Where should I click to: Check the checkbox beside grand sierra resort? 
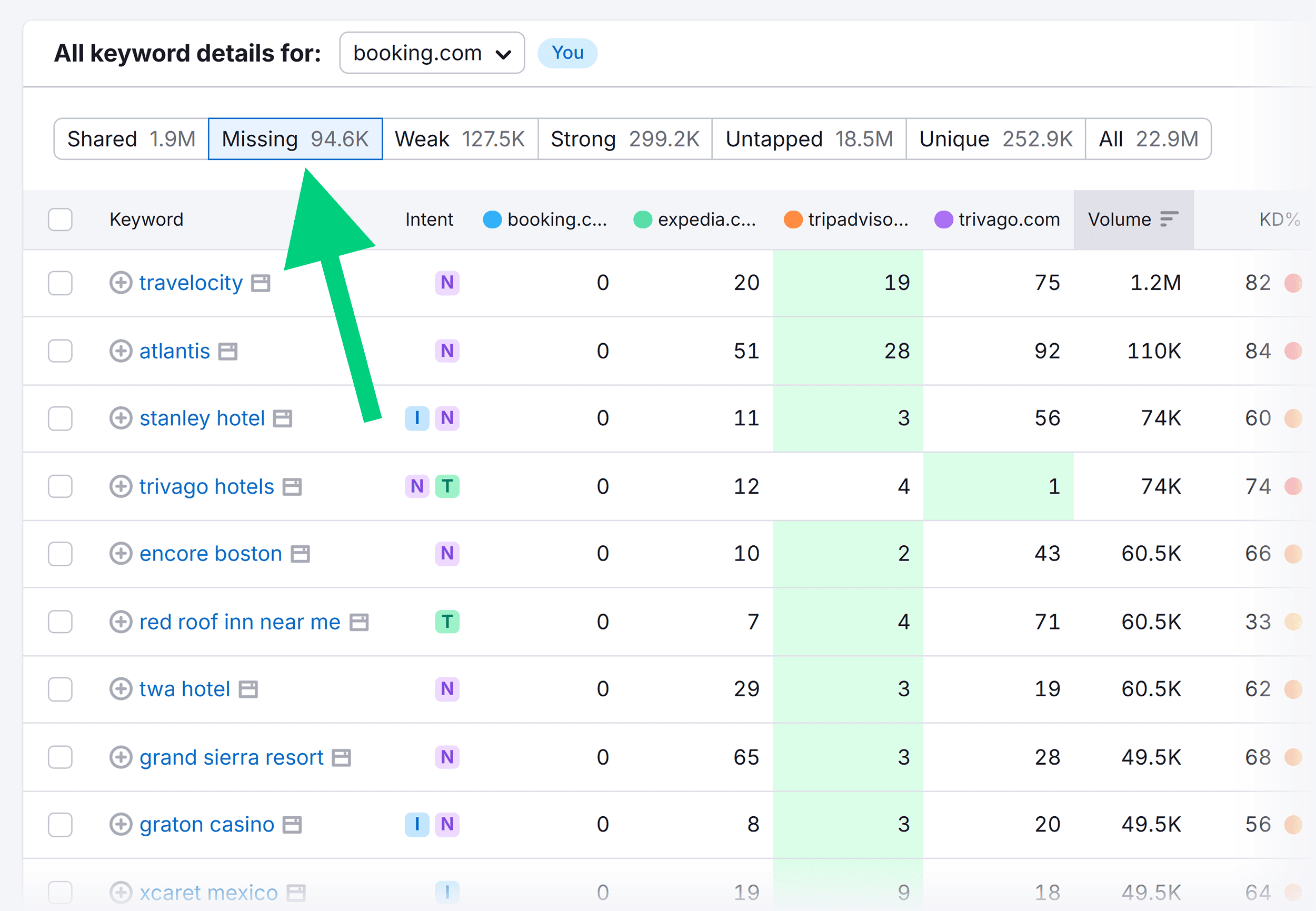click(x=60, y=757)
